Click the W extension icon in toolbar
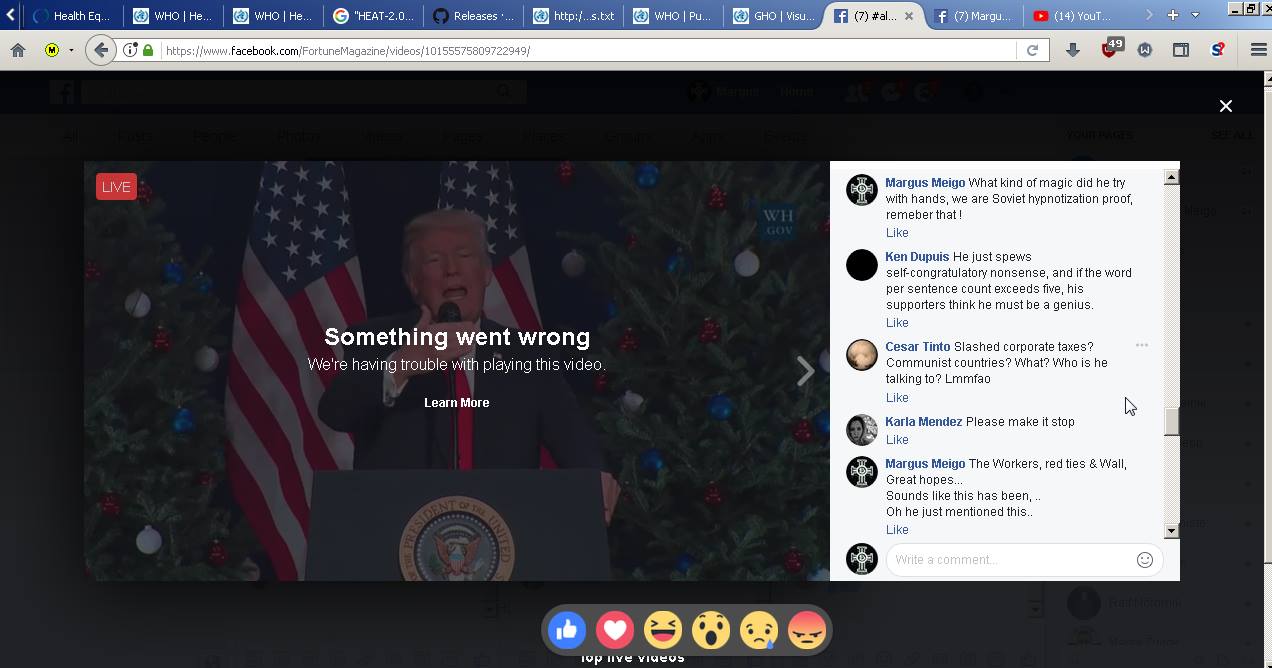 pos(1145,50)
